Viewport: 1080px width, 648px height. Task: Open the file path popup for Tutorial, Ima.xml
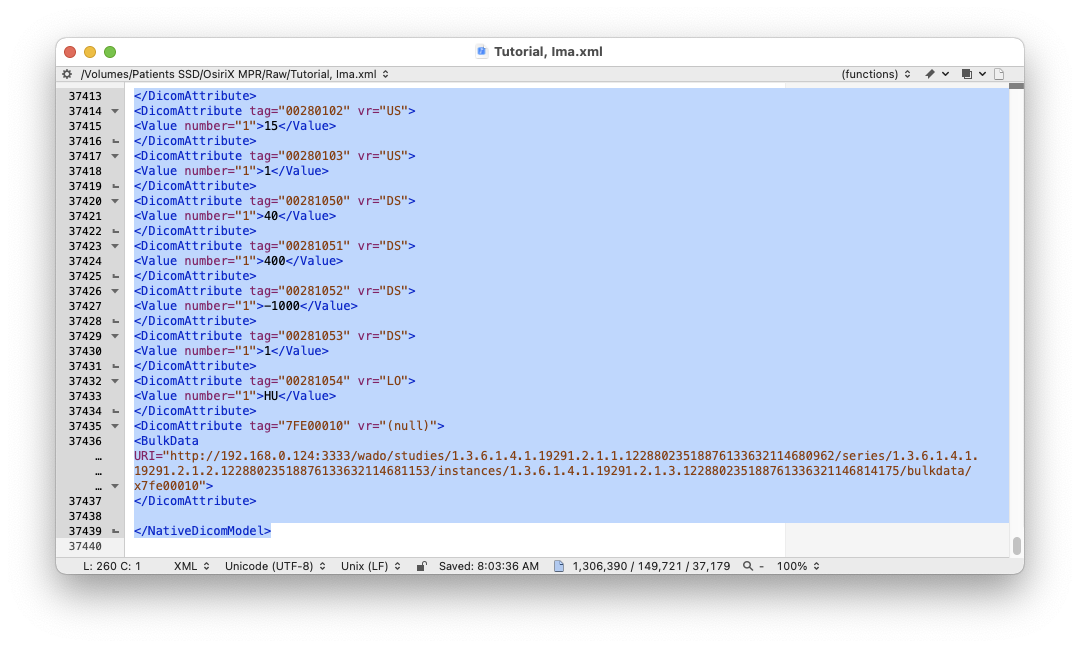(235, 74)
